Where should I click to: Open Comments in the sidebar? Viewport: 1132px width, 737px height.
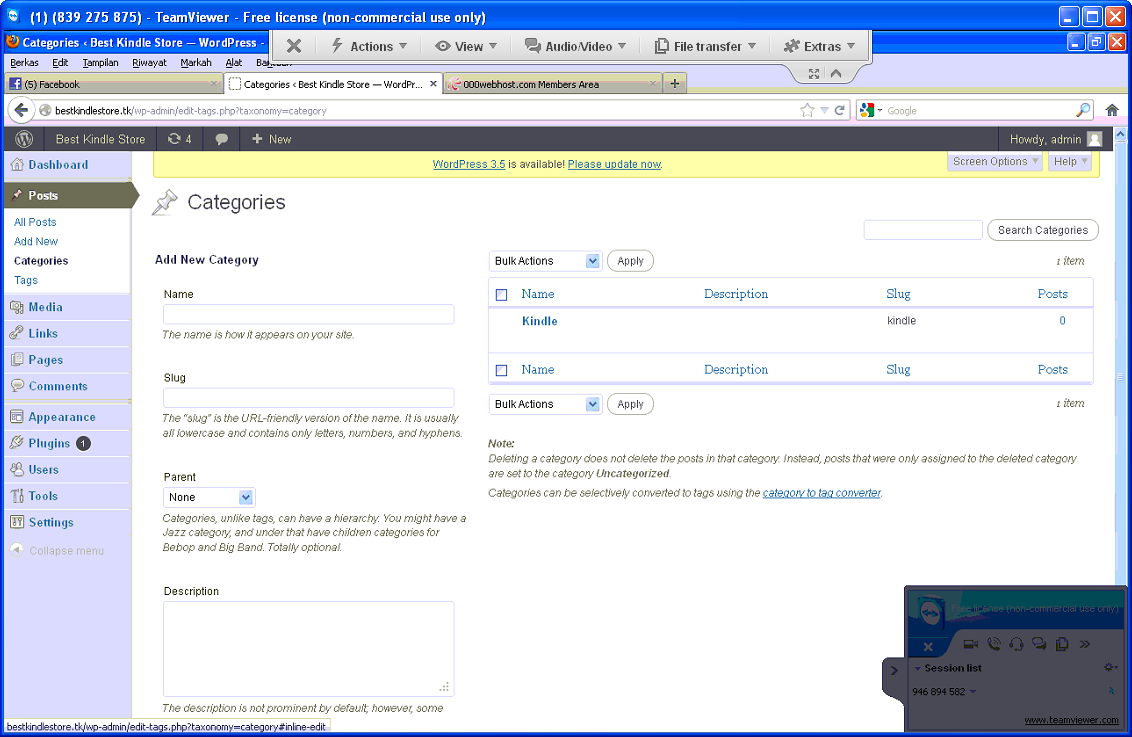click(58, 386)
